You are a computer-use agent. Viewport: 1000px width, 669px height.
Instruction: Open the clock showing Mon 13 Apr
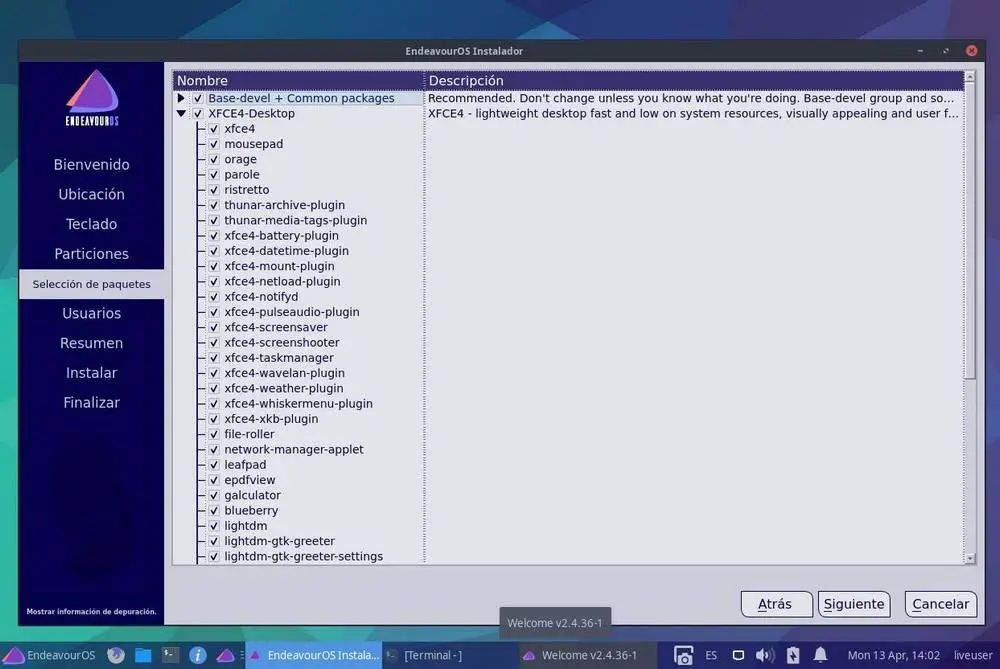(893, 655)
